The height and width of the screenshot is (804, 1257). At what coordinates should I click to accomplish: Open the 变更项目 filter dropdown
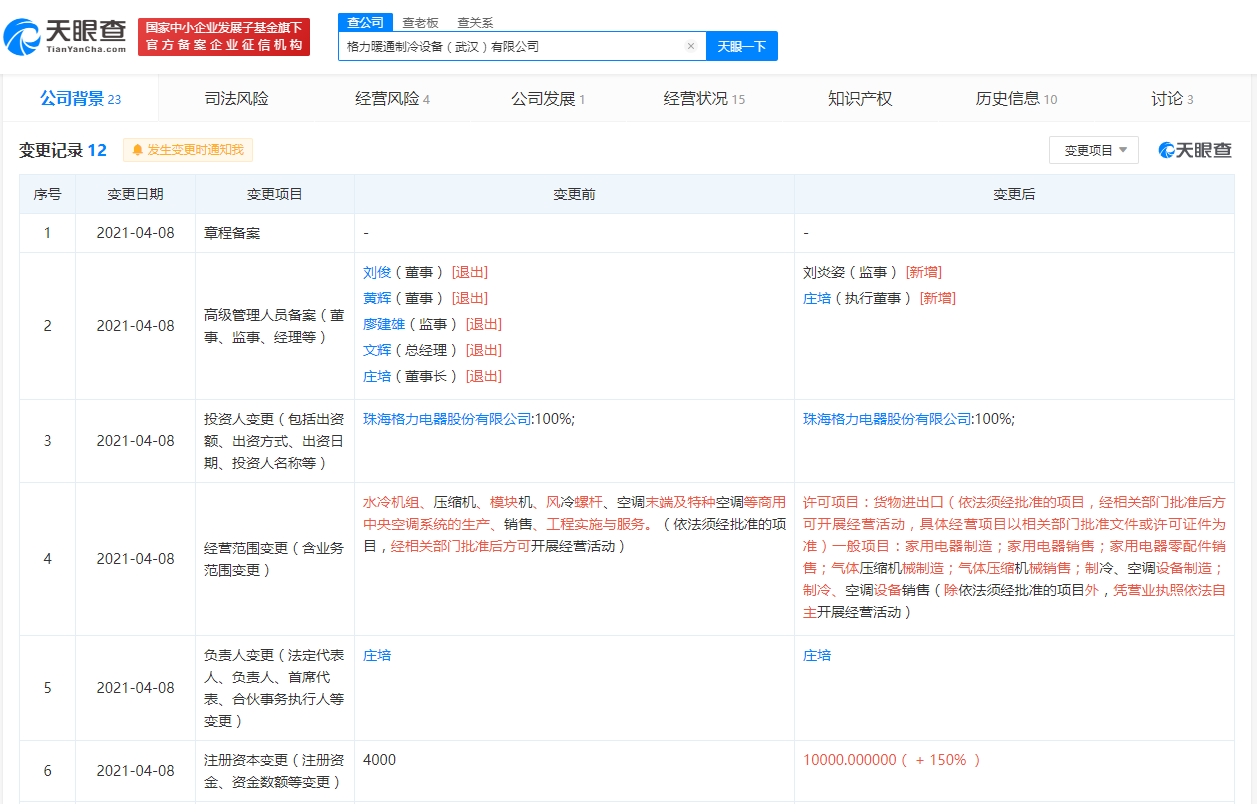click(1094, 150)
